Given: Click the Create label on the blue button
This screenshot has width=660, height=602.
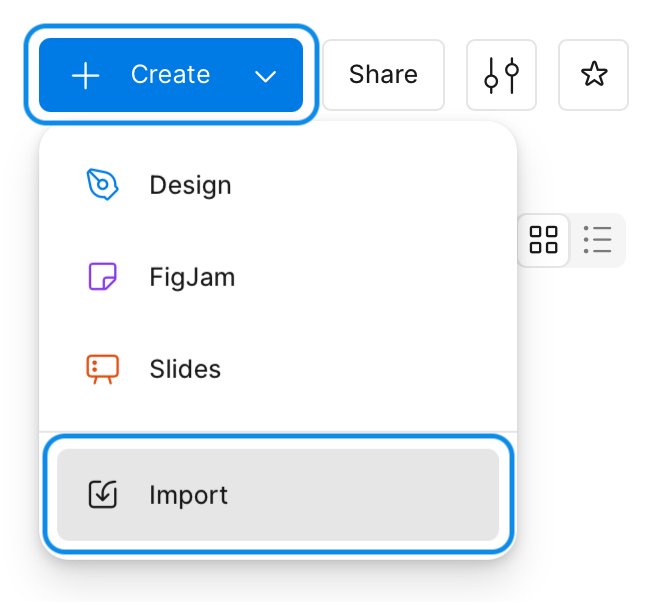Looking at the screenshot, I should 170,75.
